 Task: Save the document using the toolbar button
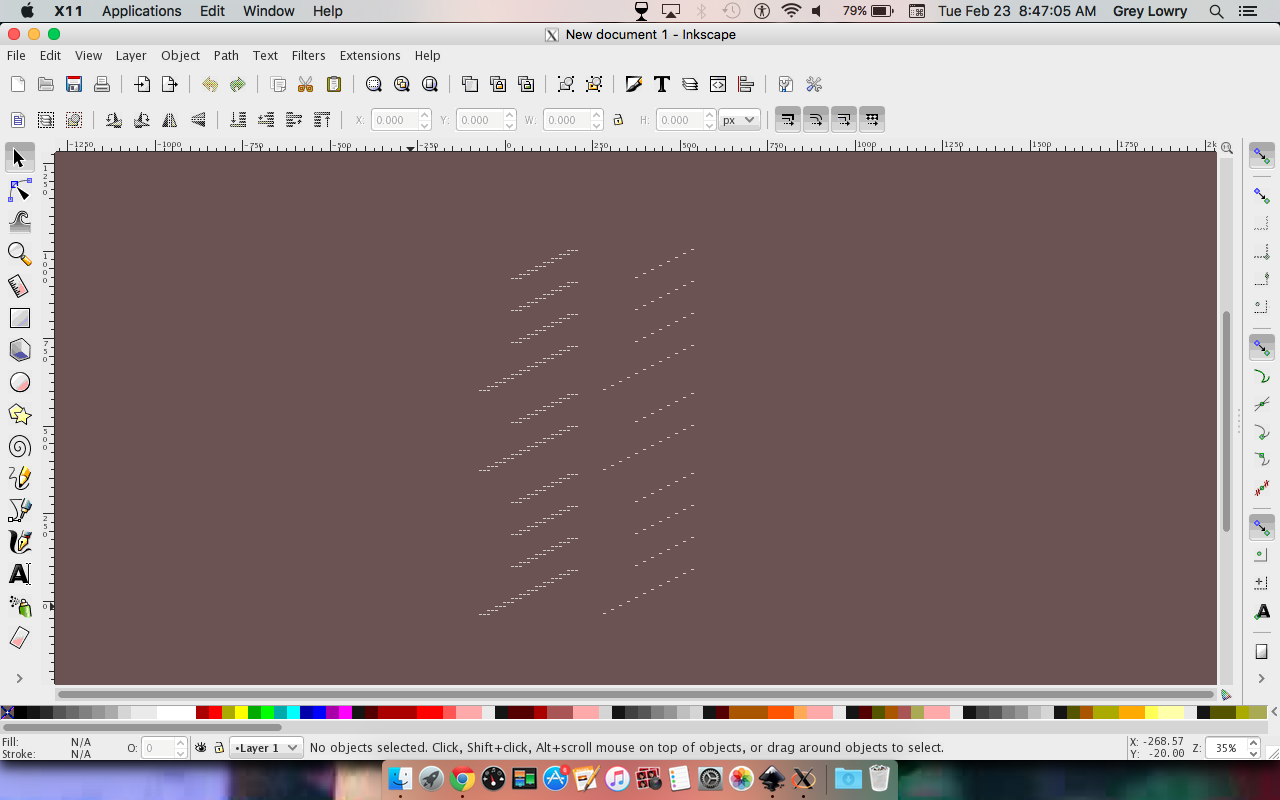tap(73, 84)
